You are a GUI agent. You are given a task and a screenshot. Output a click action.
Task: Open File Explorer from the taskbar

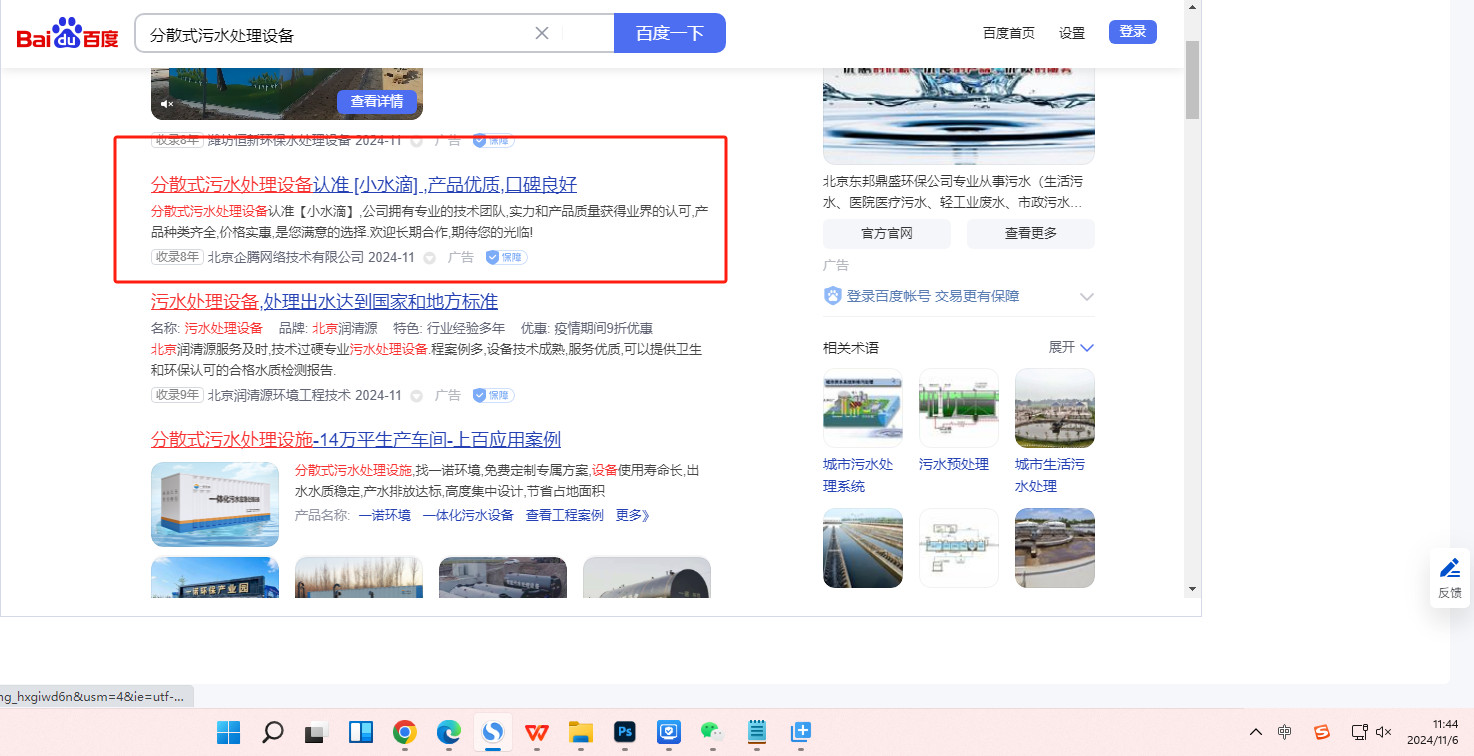click(581, 733)
